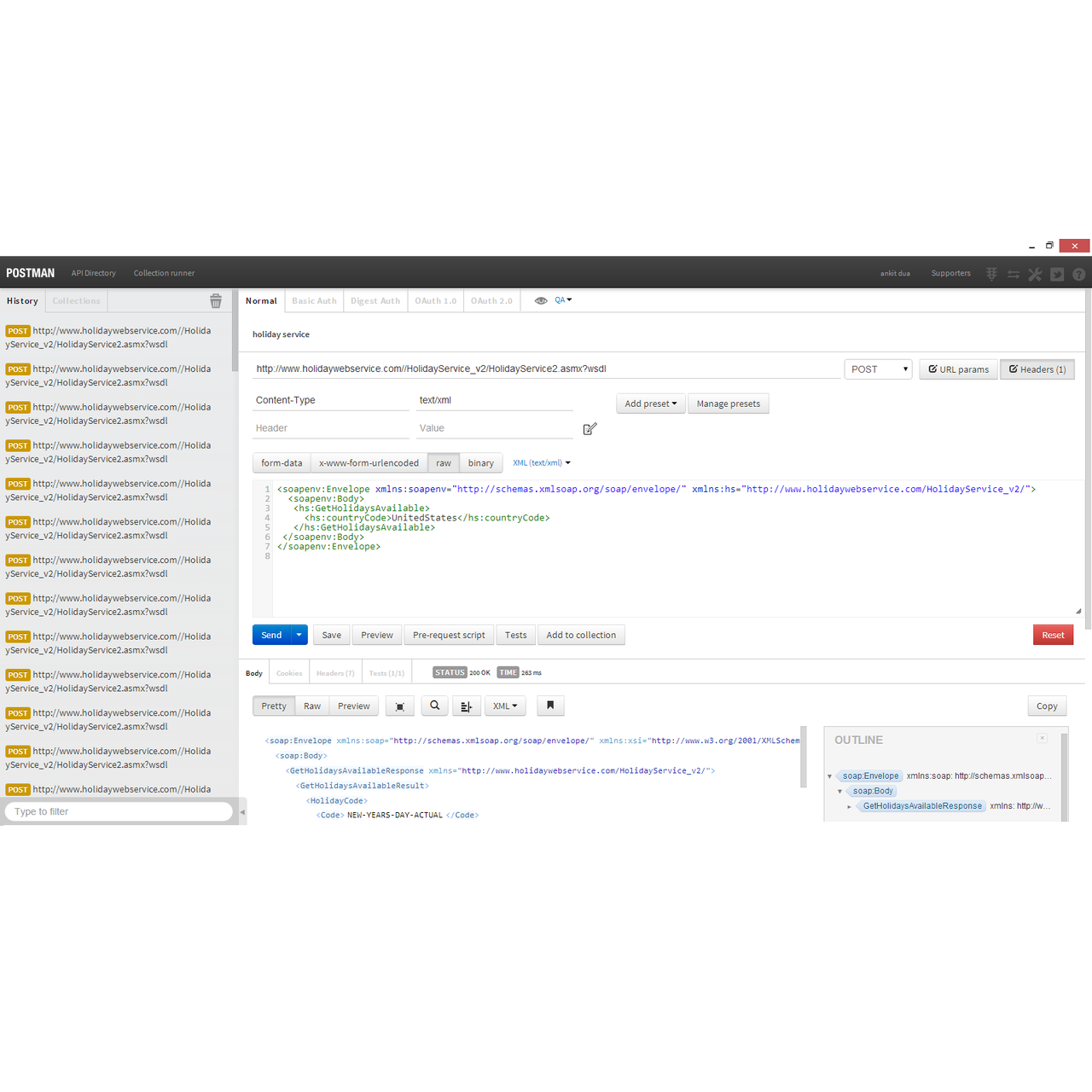The image size is (1092, 1092).
Task: Open settings via the wrench icon
Action: (x=1035, y=274)
